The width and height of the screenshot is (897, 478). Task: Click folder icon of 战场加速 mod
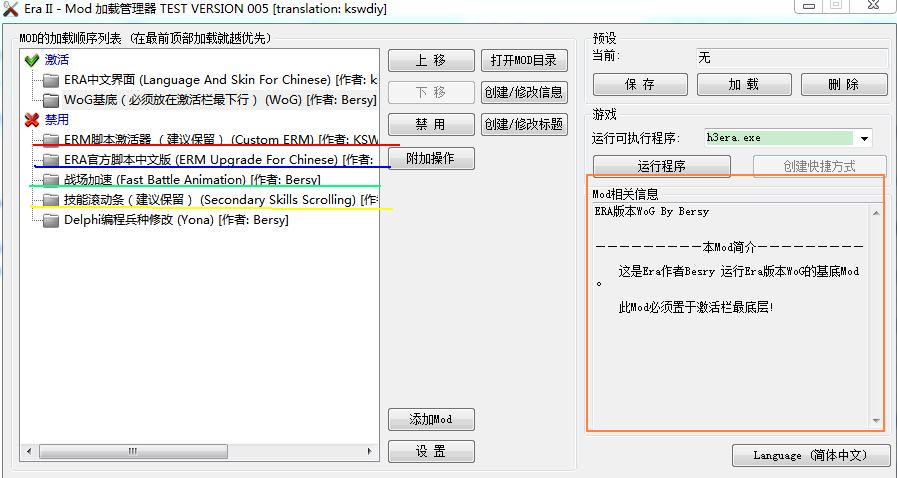click(x=51, y=180)
